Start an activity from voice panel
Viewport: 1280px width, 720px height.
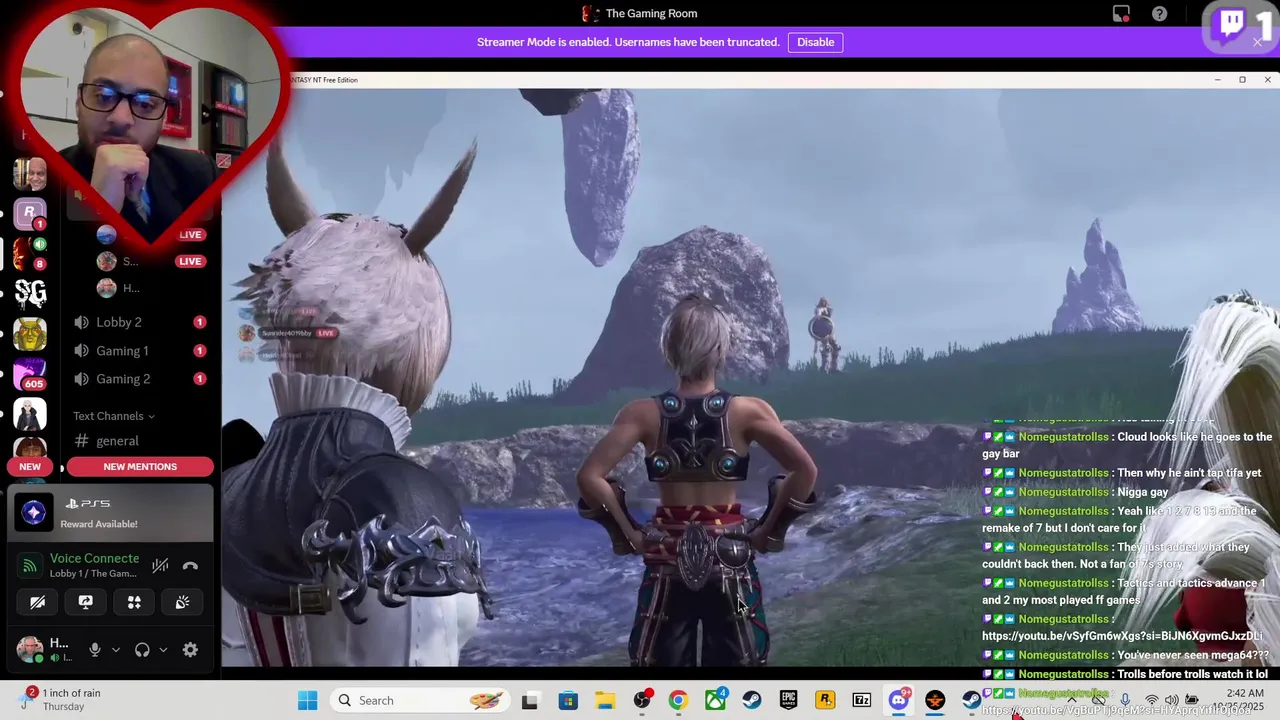click(x=134, y=602)
